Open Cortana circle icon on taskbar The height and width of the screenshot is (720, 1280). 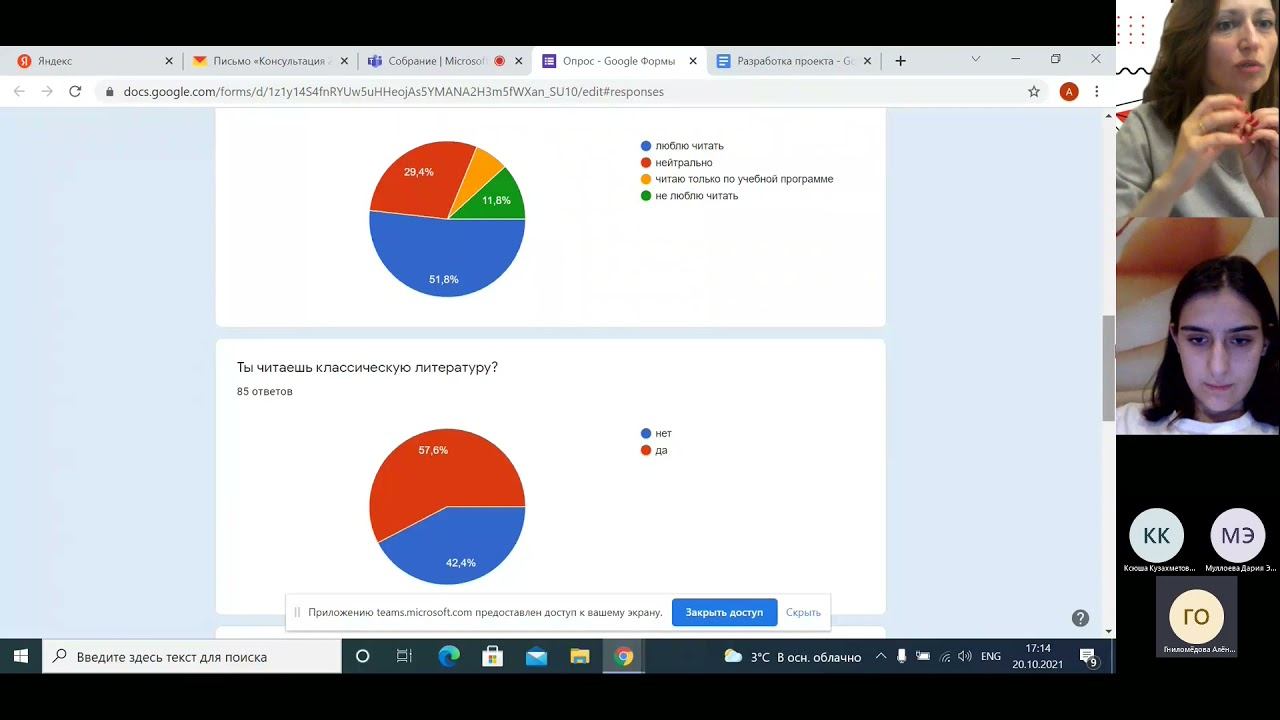click(x=362, y=657)
